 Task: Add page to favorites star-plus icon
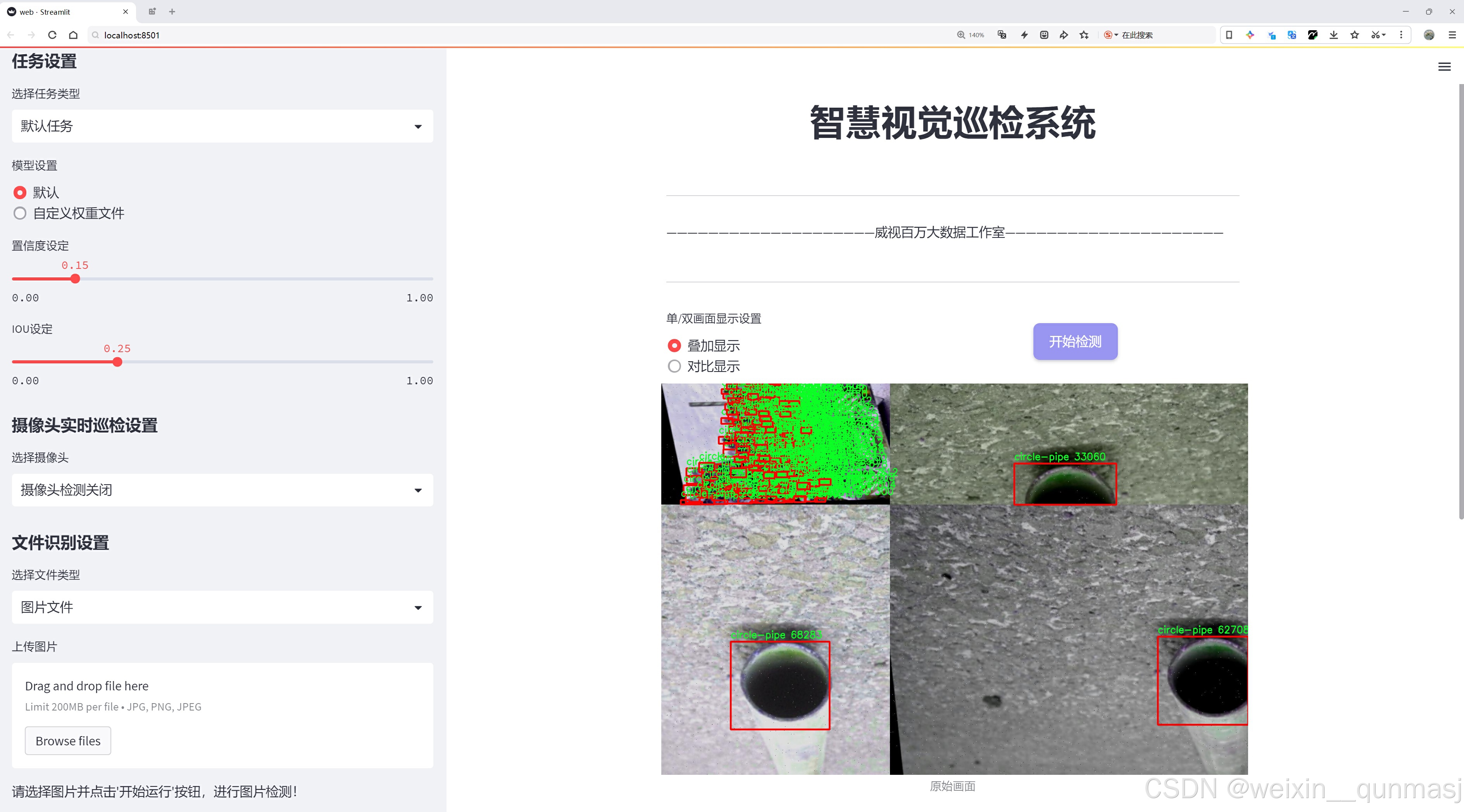coord(1084,35)
